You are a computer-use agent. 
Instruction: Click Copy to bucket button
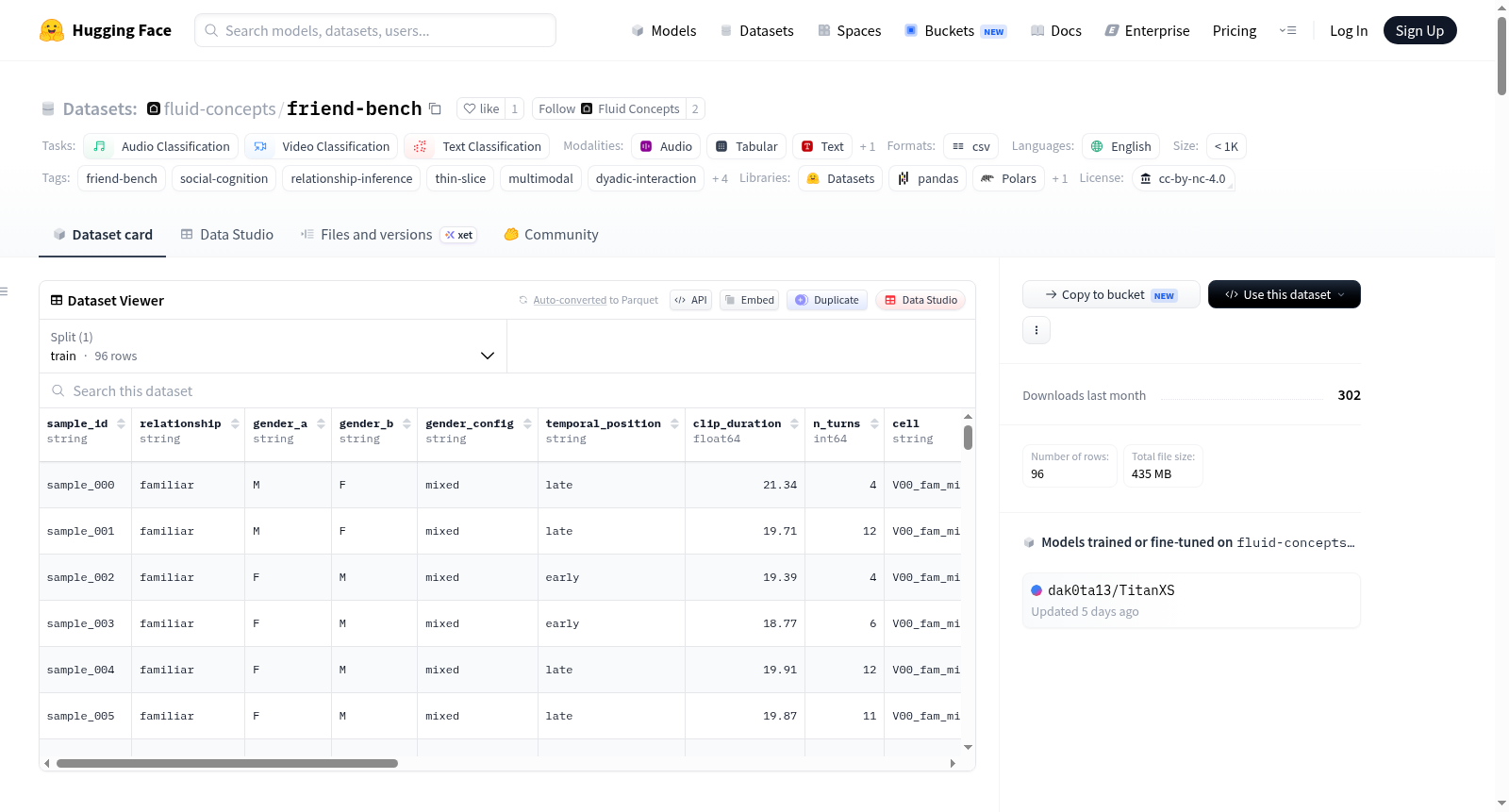(x=1111, y=294)
